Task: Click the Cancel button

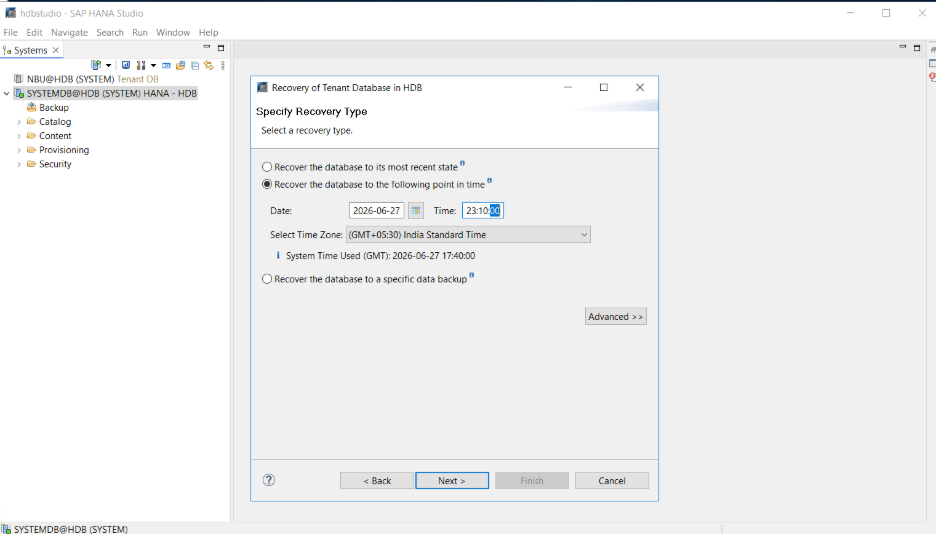Action: click(612, 480)
